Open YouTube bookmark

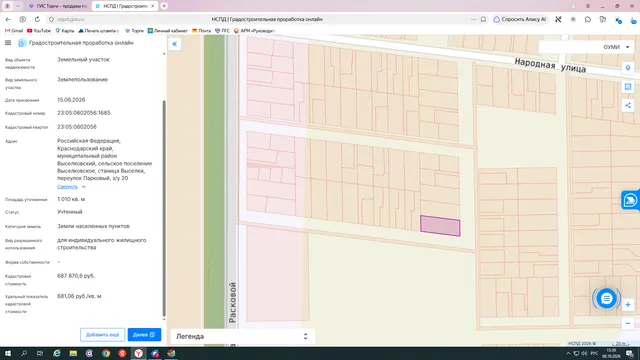pyautogui.click(x=39, y=31)
